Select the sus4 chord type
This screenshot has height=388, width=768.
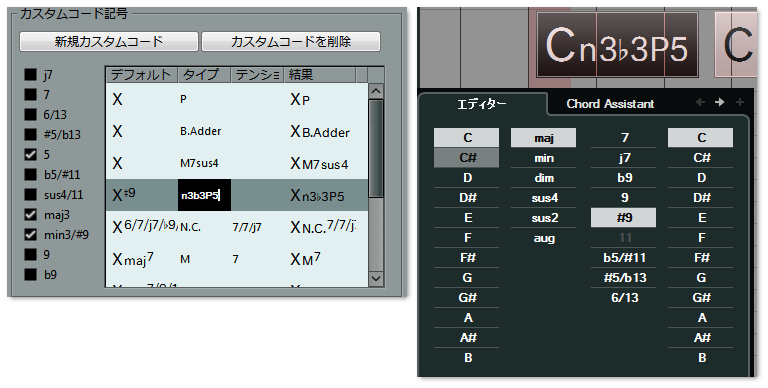point(543,198)
